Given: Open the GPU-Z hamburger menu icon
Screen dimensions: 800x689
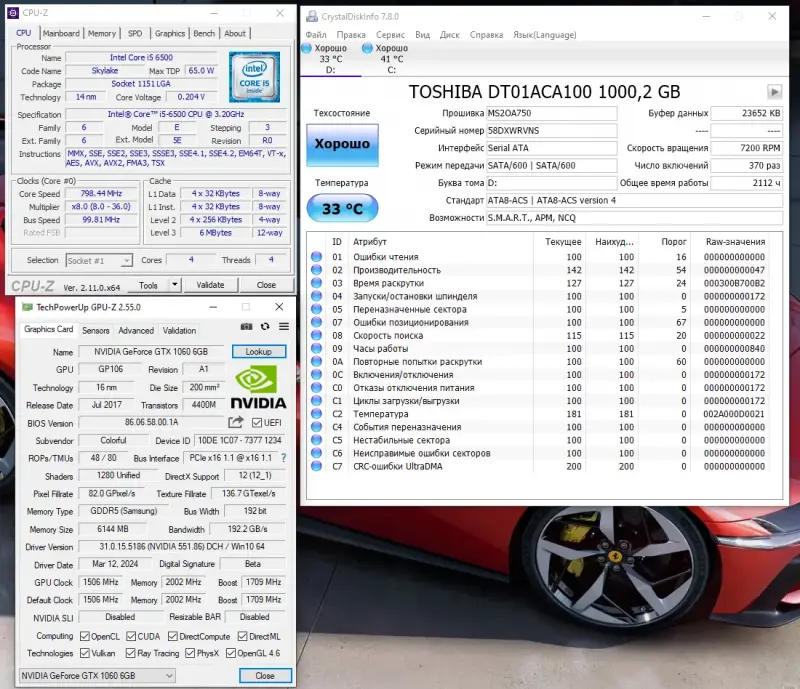Looking at the screenshot, I should click(284, 327).
